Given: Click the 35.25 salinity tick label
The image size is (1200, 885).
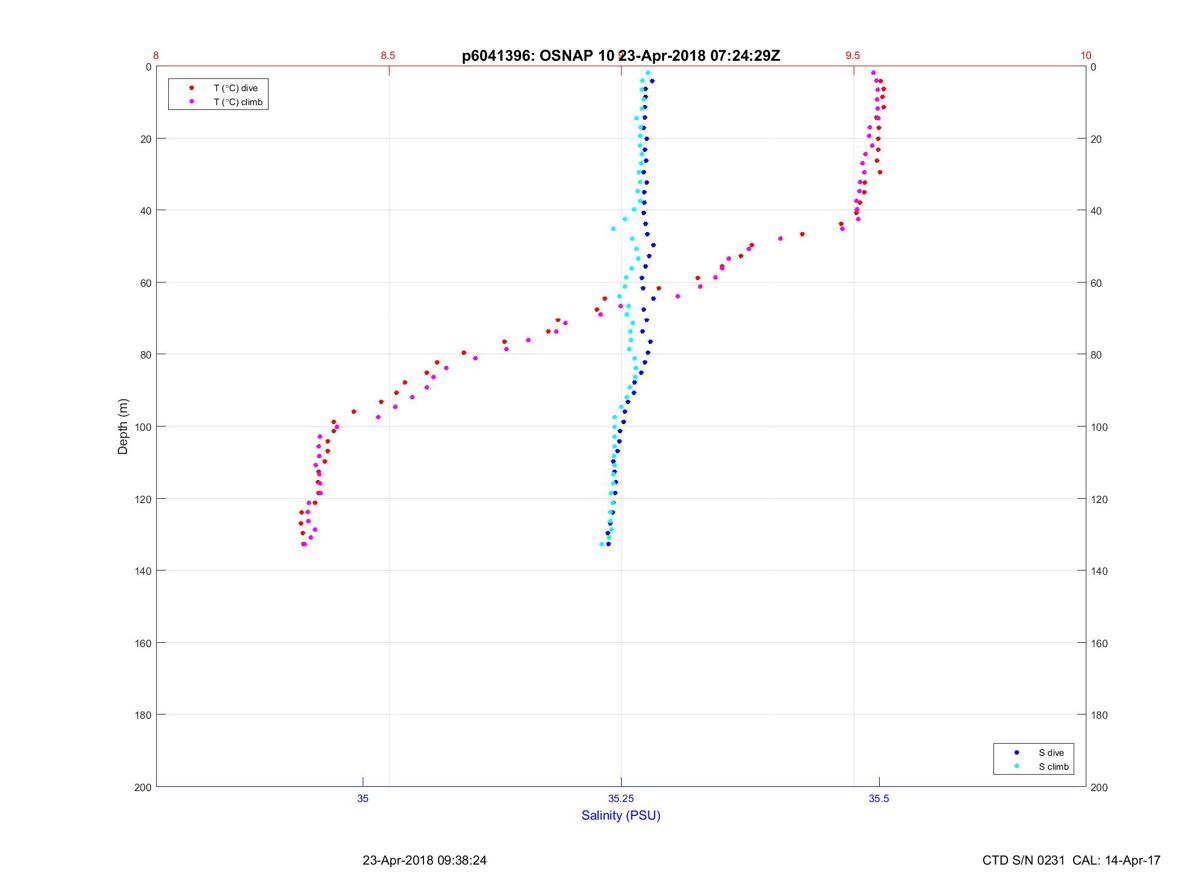Looking at the screenshot, I should (x=621, y=799).
